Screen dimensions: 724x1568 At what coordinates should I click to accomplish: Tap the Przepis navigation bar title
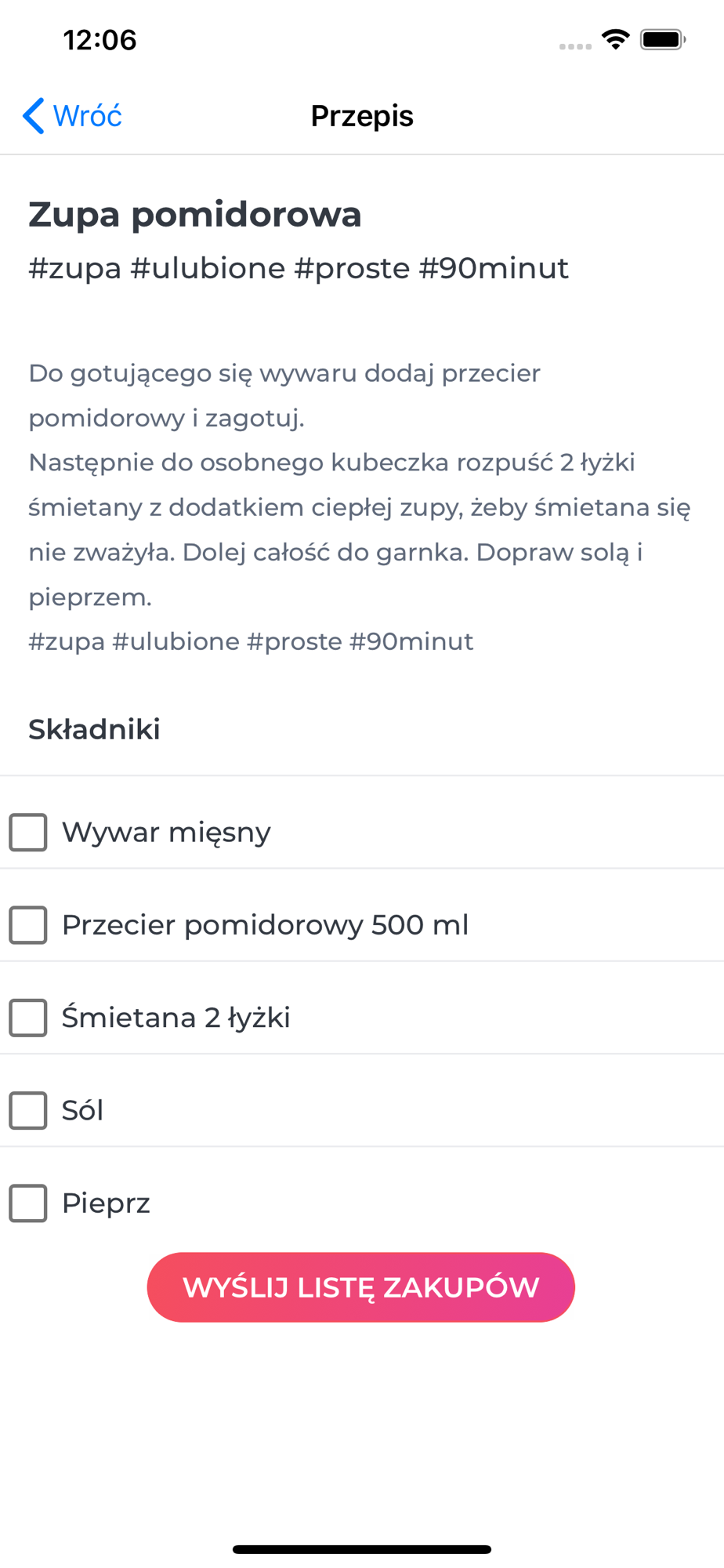[362, 116]
